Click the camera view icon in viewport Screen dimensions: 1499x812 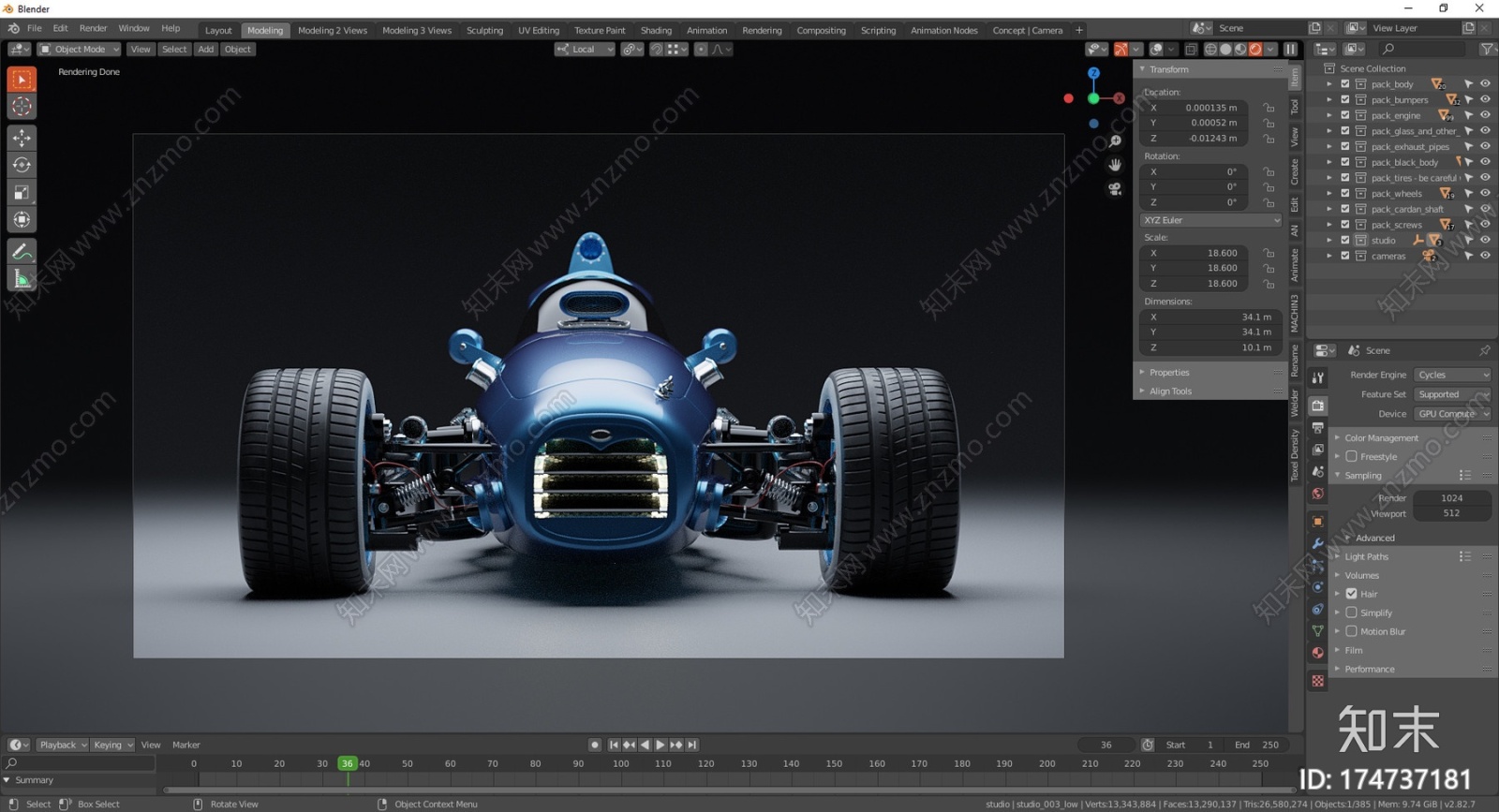point(1115,188)
